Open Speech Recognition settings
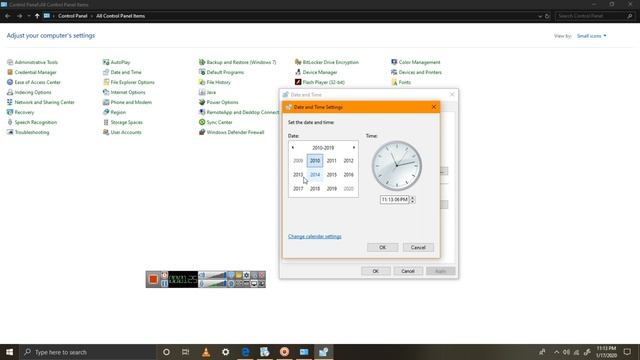Screen dimensions: 640x360 pos(32,122)
